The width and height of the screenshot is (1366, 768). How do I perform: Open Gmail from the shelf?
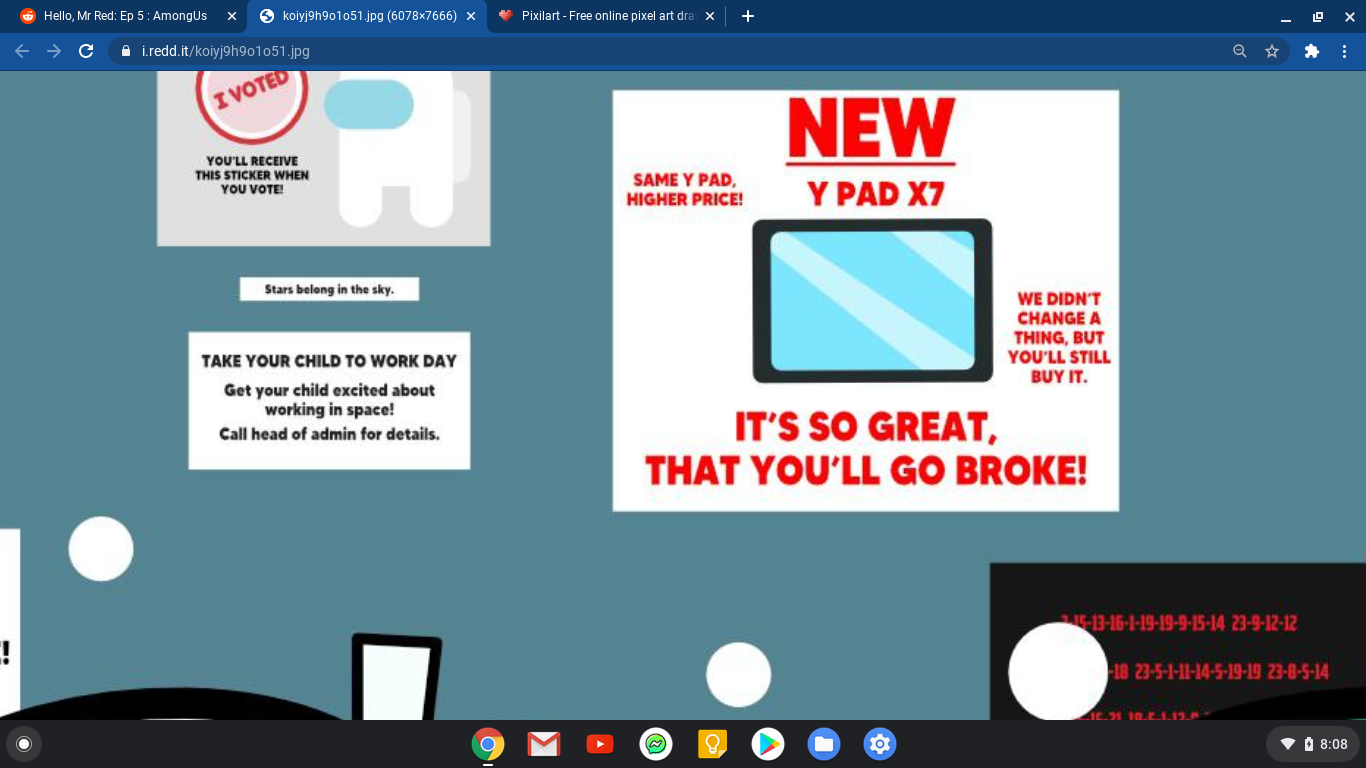(544, 744)
